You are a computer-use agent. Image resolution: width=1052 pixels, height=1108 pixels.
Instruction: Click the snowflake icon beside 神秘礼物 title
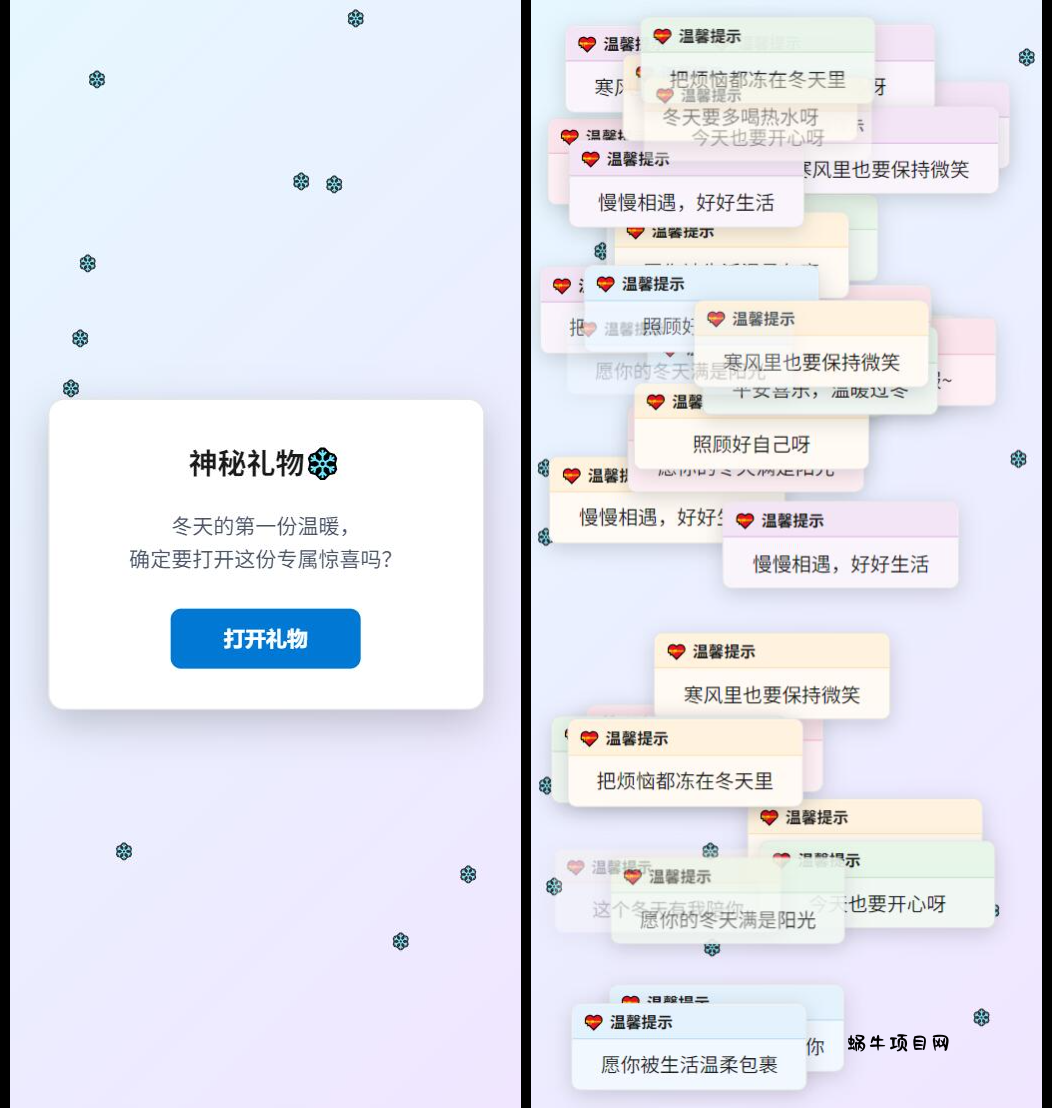coord(323,464)
